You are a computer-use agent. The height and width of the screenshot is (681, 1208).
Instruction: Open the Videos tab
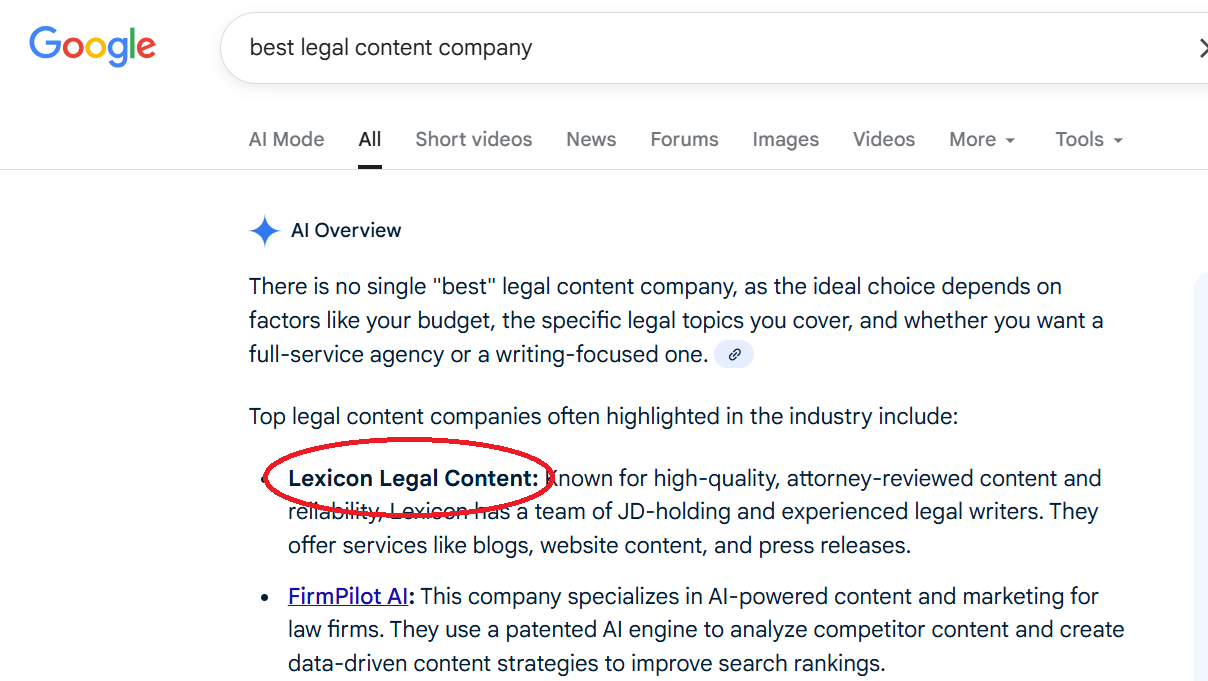[x=884, y=140]
